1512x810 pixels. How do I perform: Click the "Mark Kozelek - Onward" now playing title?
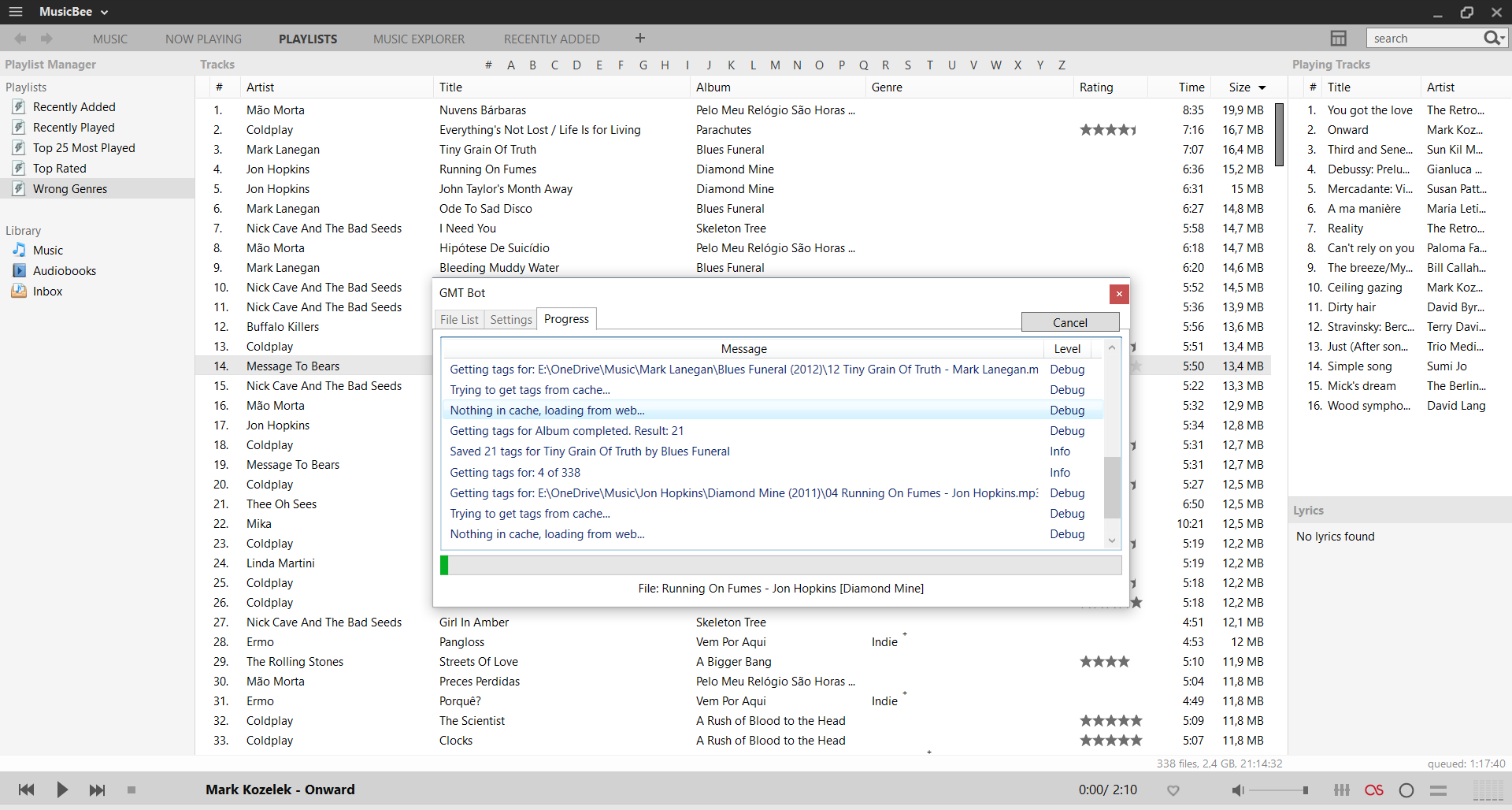click(280, 790)
